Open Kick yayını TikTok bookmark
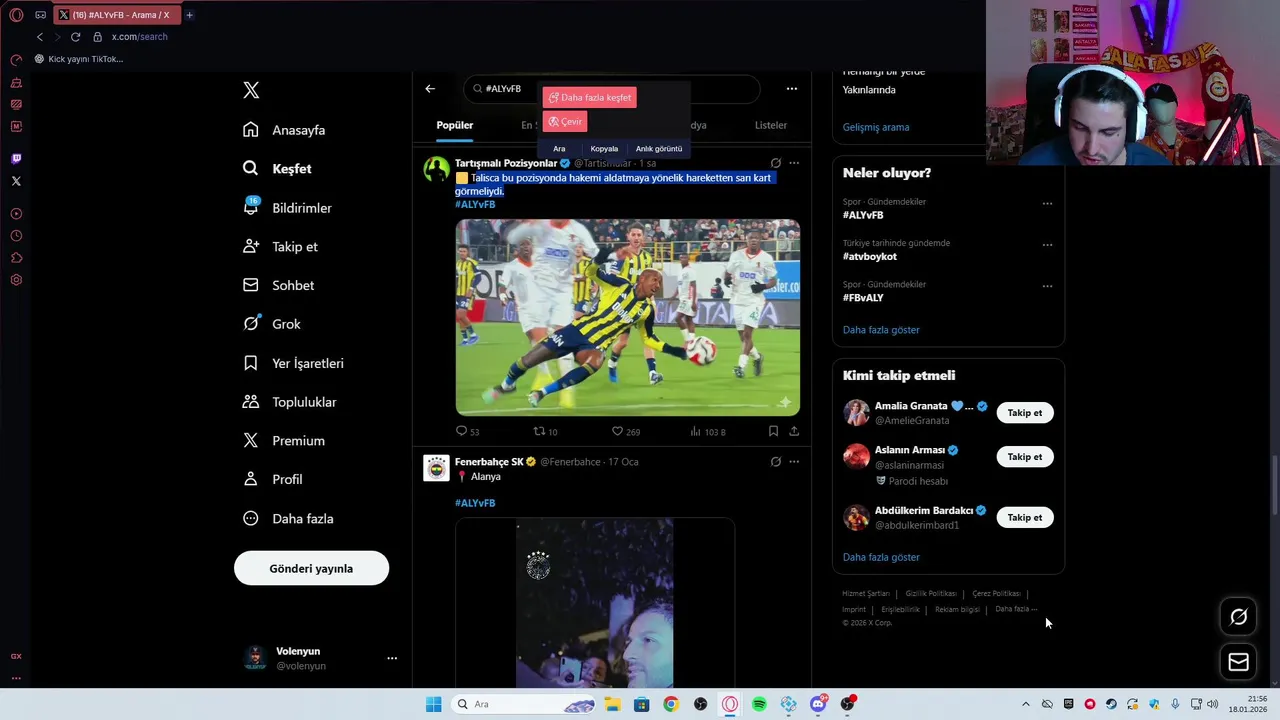Image resolution: width=1280 pixels, height=720 pixels. coord(79,59)
